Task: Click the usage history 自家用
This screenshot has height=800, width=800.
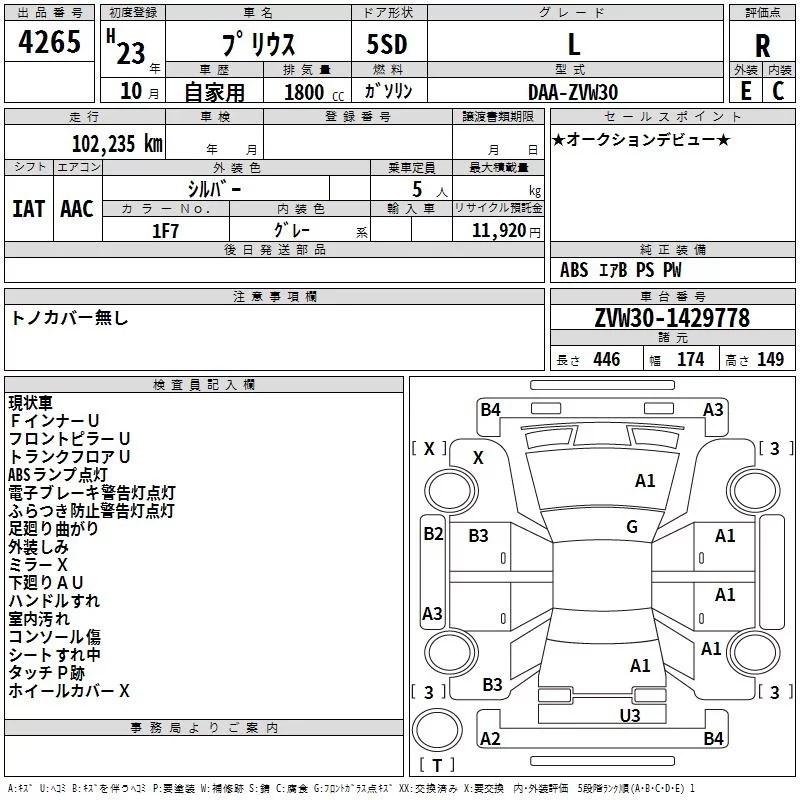Action: point(214,92)
